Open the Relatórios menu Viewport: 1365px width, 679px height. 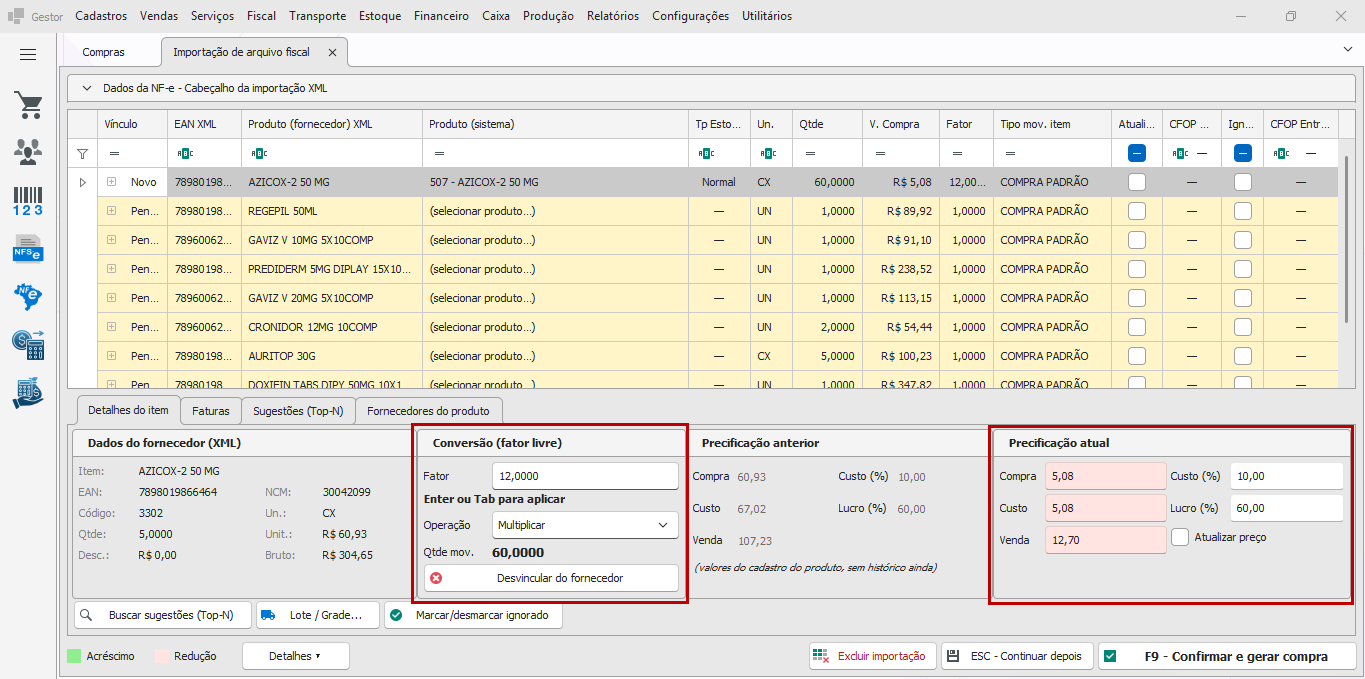coord(613,16)
